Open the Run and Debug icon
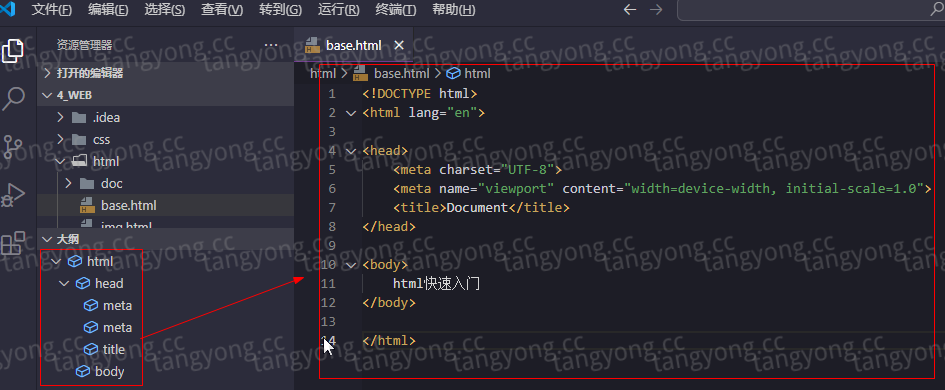This screenshot has height=390, width=945. coord(13,195)
